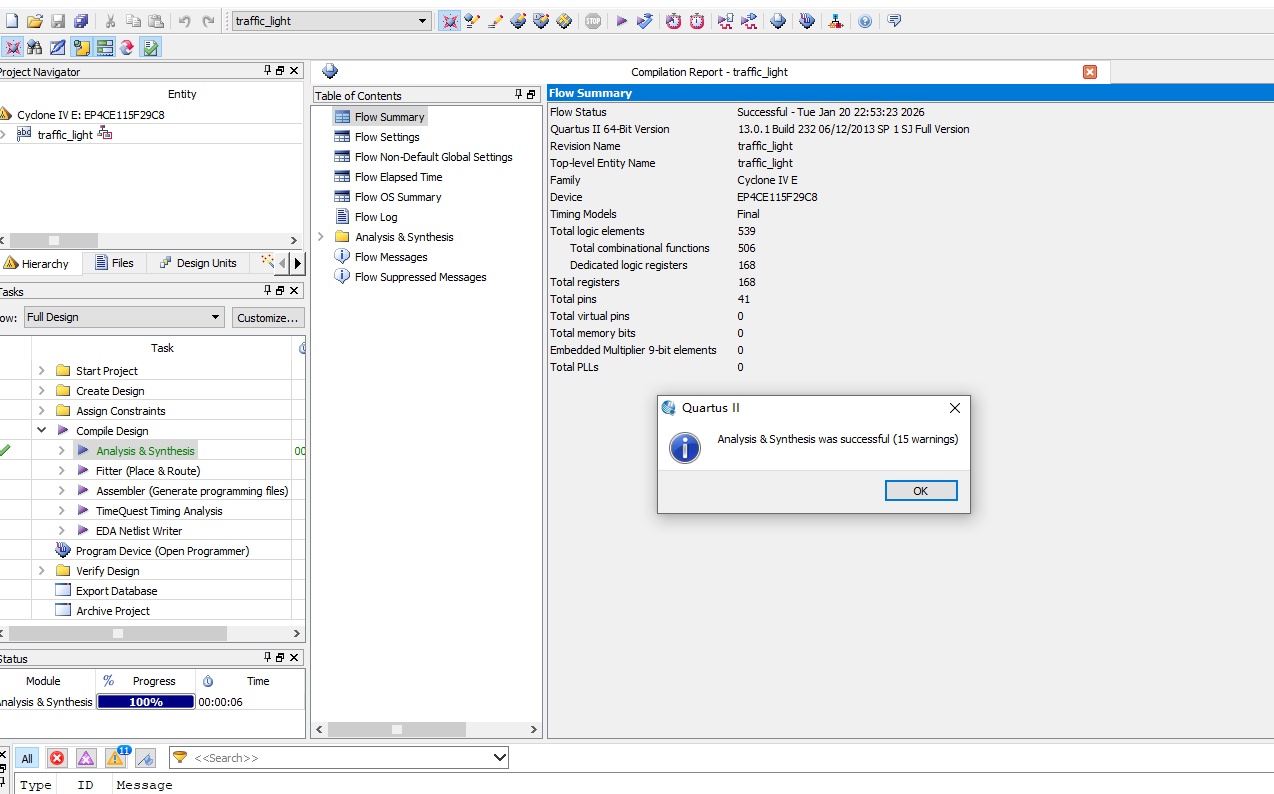The width and height of the screenshot is (1274, 794).
Task: Click the Stop Processing icon
Action: (593, 21)
